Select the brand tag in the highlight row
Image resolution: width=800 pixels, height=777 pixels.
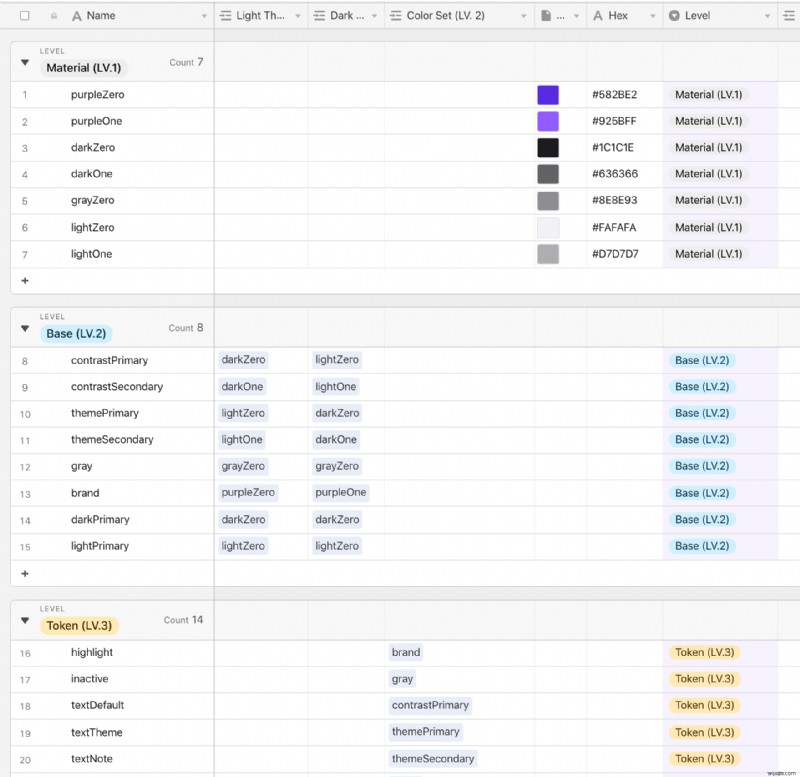[406, 652]
